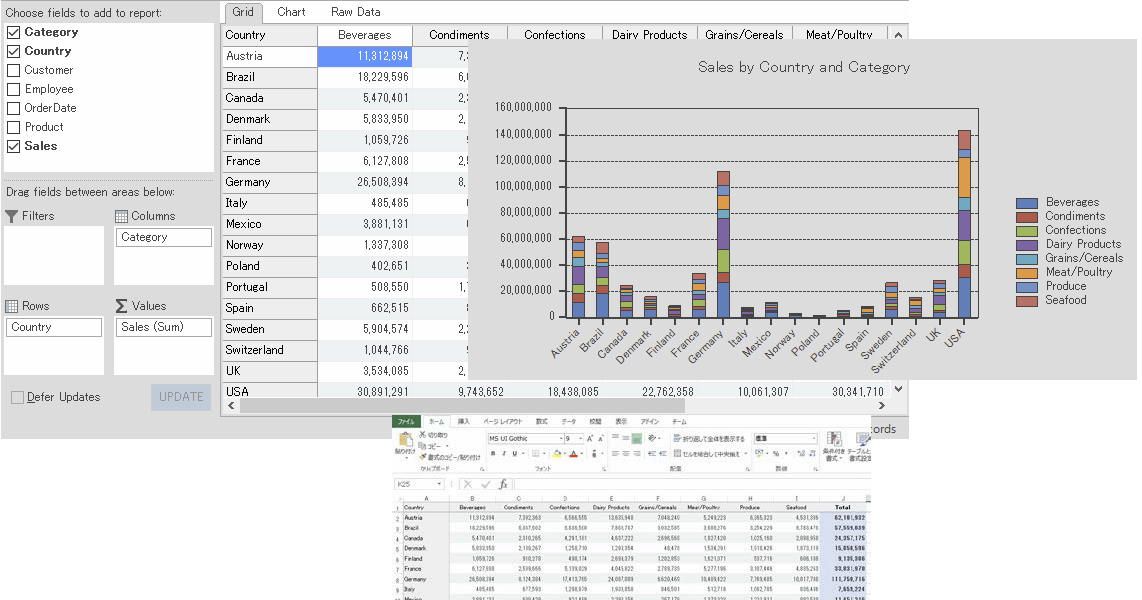
Task: Enable the Defer Updates checkbox
Action: (16, 396)
